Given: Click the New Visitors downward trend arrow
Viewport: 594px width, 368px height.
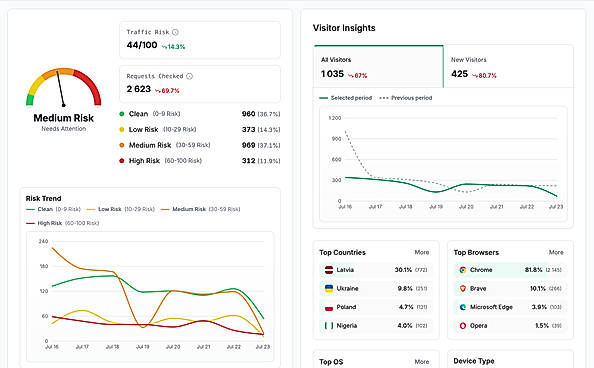Looking at the screenshot, I should point(475,76).
